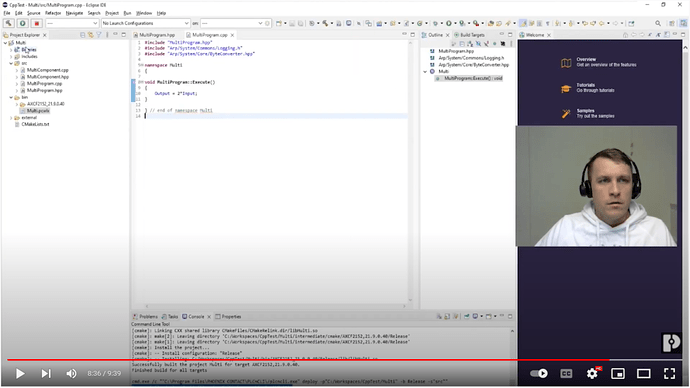
Task: Play the video
Action: (x=20, y=374)
